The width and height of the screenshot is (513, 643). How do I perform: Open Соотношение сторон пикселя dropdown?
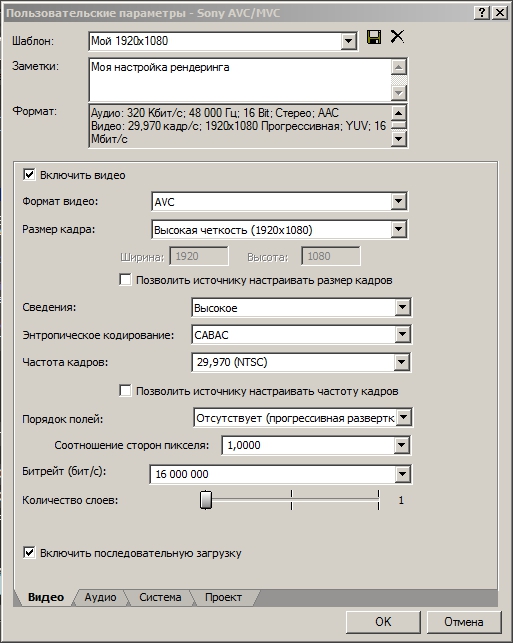click(401, 445)
